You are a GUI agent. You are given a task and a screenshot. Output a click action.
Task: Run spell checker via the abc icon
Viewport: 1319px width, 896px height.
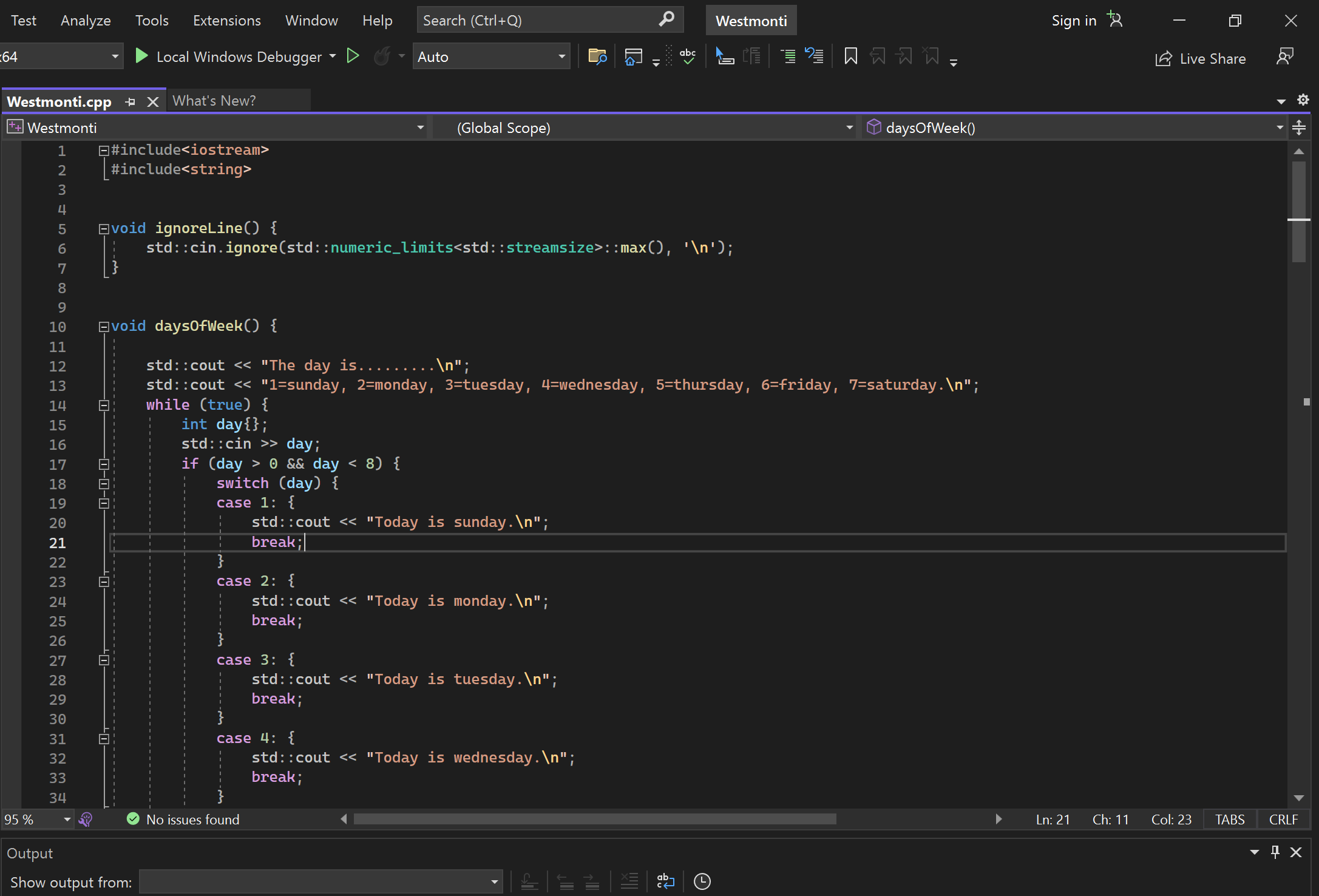[688, 56]
